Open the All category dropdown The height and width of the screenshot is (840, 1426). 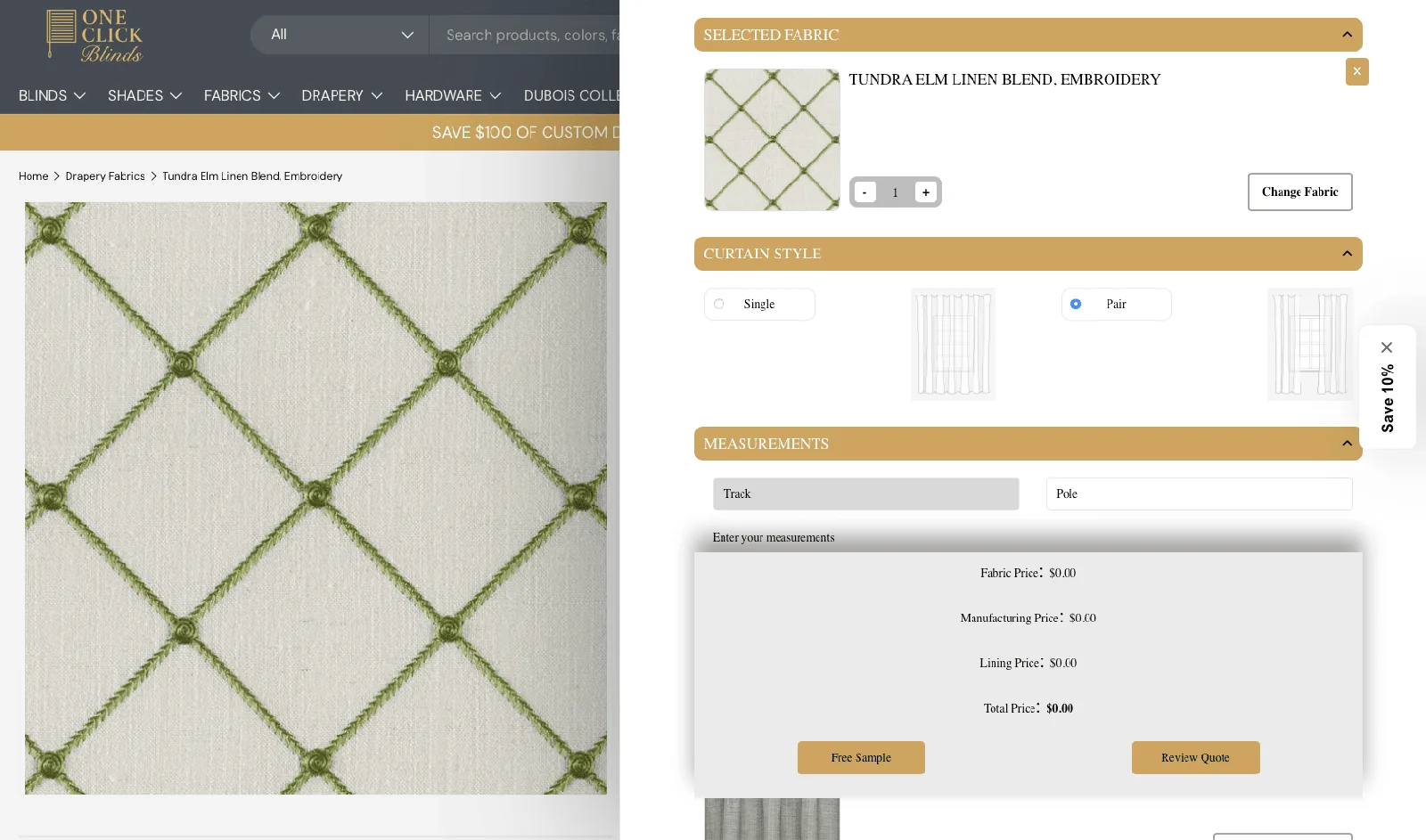(x=340, y=35)
